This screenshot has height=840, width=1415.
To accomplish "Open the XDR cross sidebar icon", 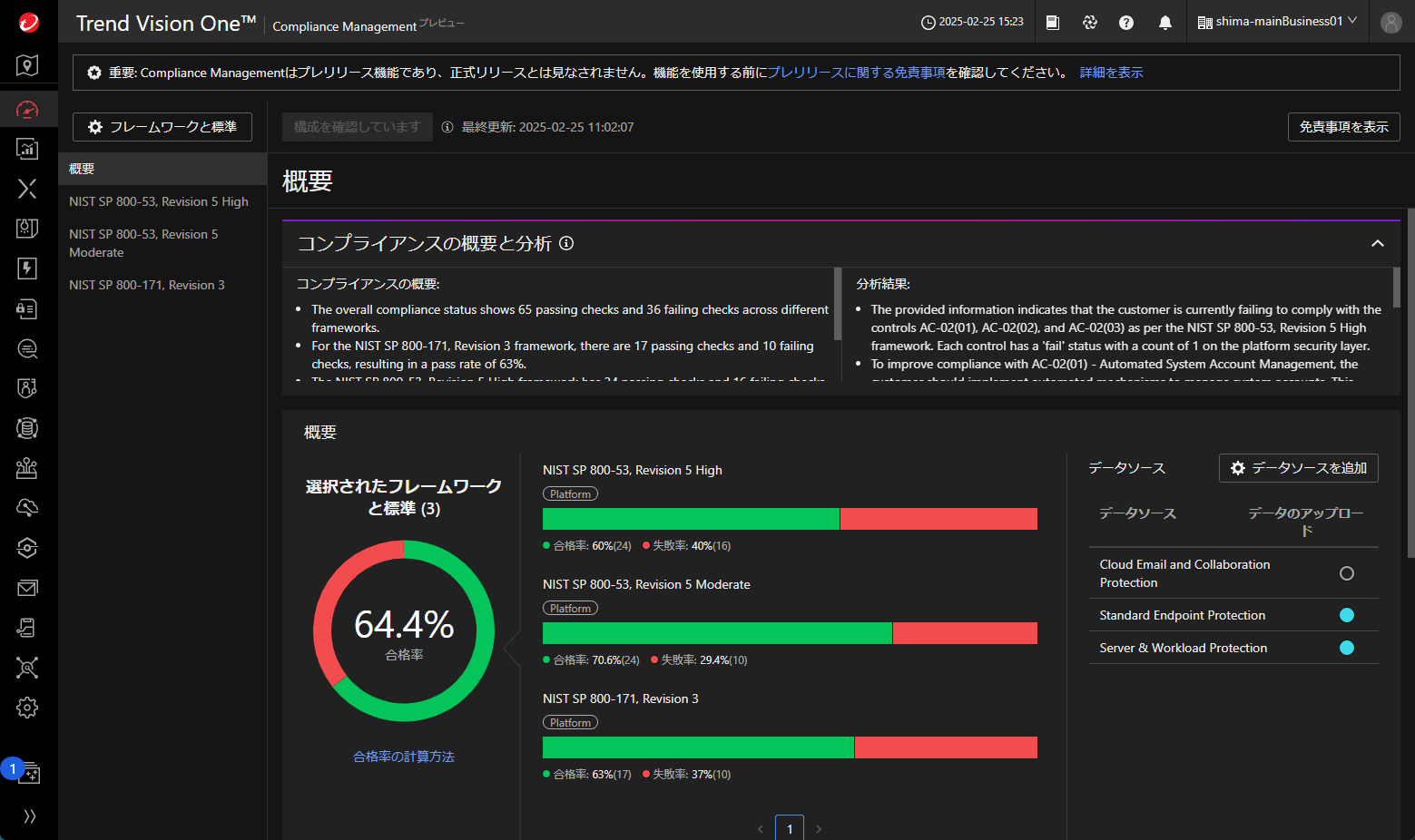I will (27, 189).
